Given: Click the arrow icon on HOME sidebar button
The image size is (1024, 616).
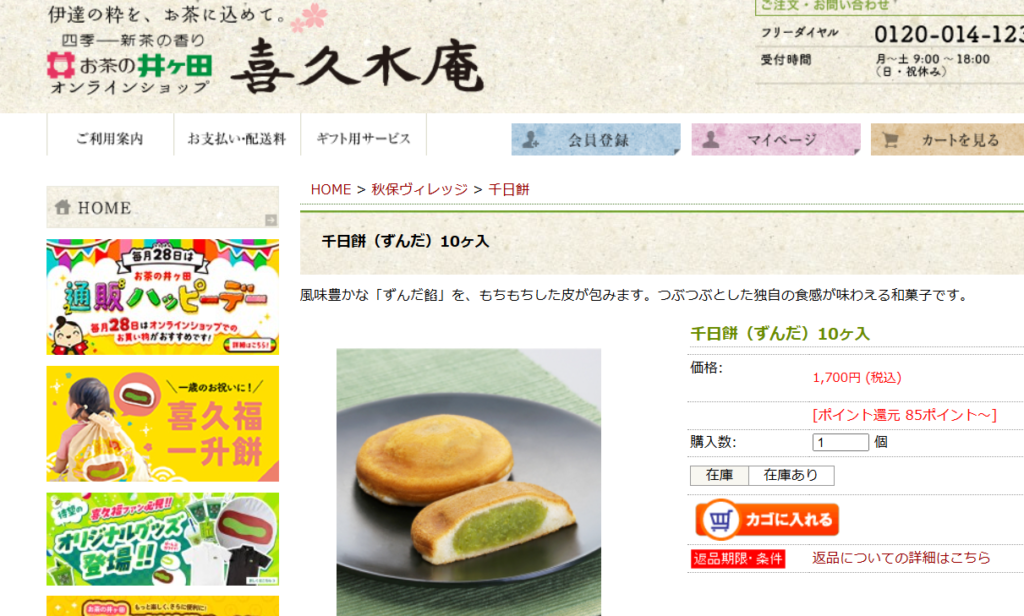Looking at the screenshot, I should (271, 220).
